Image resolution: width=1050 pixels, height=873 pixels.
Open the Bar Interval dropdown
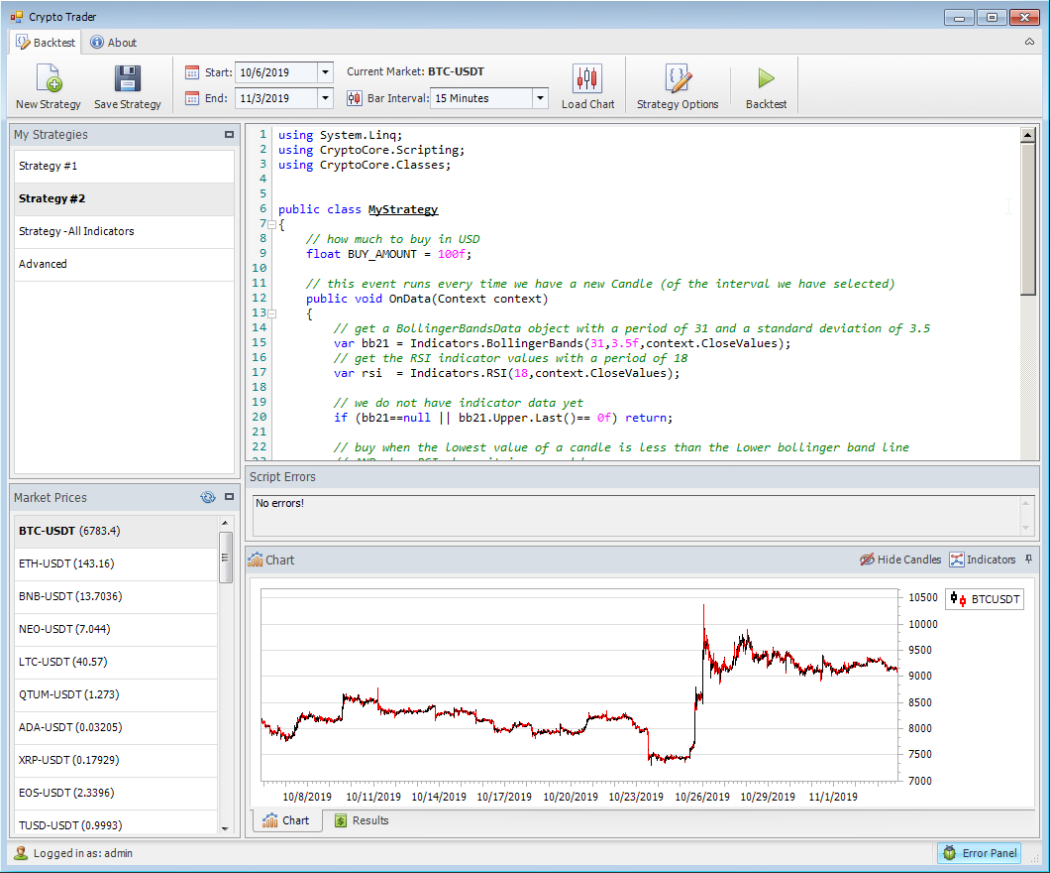pyautogui.click(x=540, y=98)
